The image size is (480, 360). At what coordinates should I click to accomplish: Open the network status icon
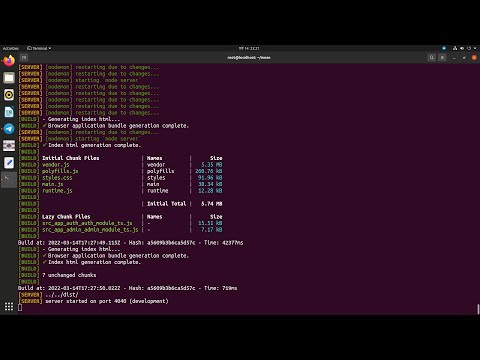pyautogui.click(x=455, y=48)
